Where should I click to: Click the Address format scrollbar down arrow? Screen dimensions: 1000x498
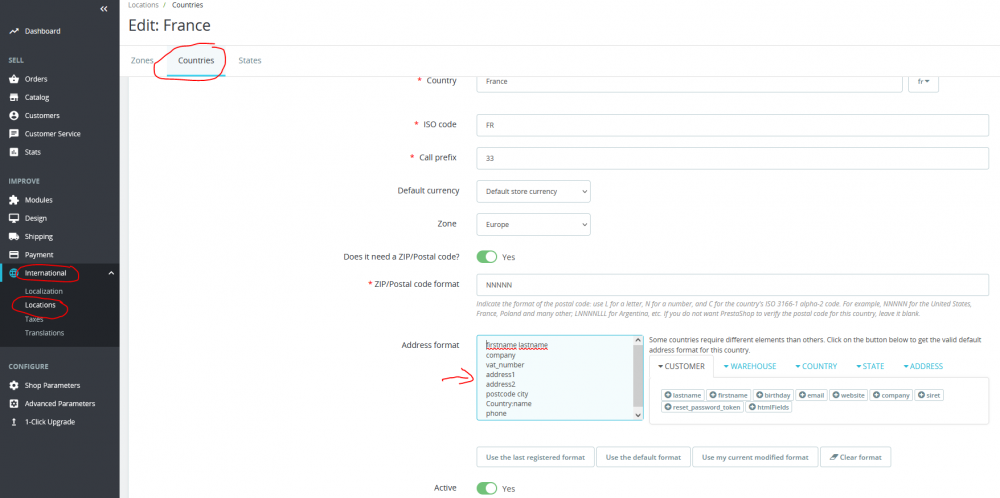(x=638, y=415)
